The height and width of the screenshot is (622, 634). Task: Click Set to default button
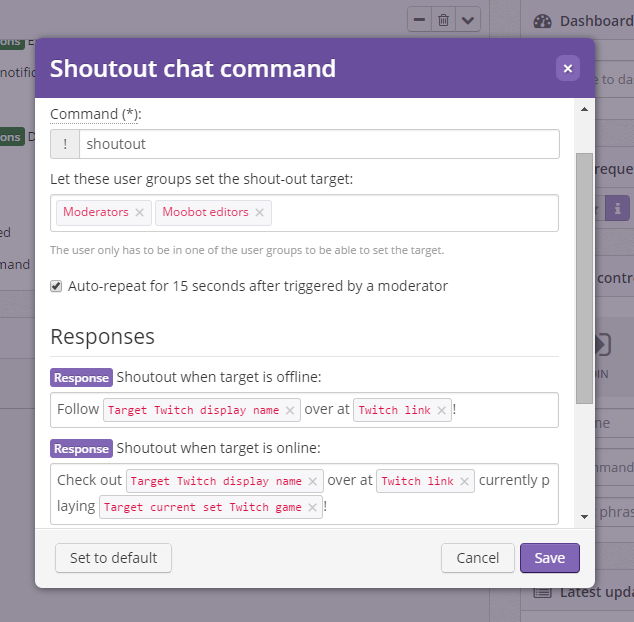coord(113,558)
